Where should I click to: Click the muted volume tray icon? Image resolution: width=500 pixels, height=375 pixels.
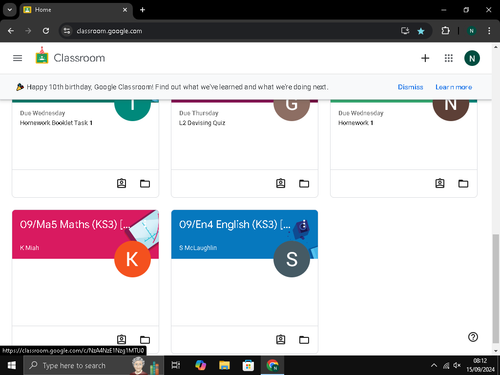click(457, 366)
